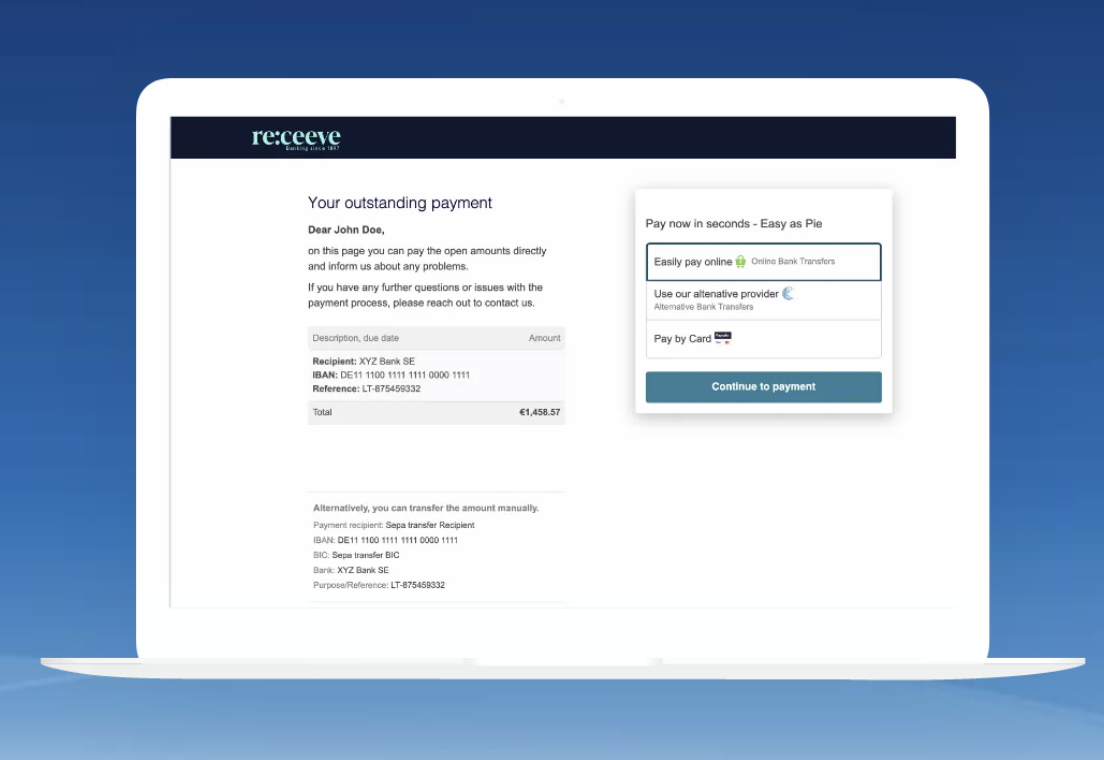The image size is (1104, 760).
Task: Click 'Alternatively, you can transfer the amount manually.'
Action: [x=426, y=508]
